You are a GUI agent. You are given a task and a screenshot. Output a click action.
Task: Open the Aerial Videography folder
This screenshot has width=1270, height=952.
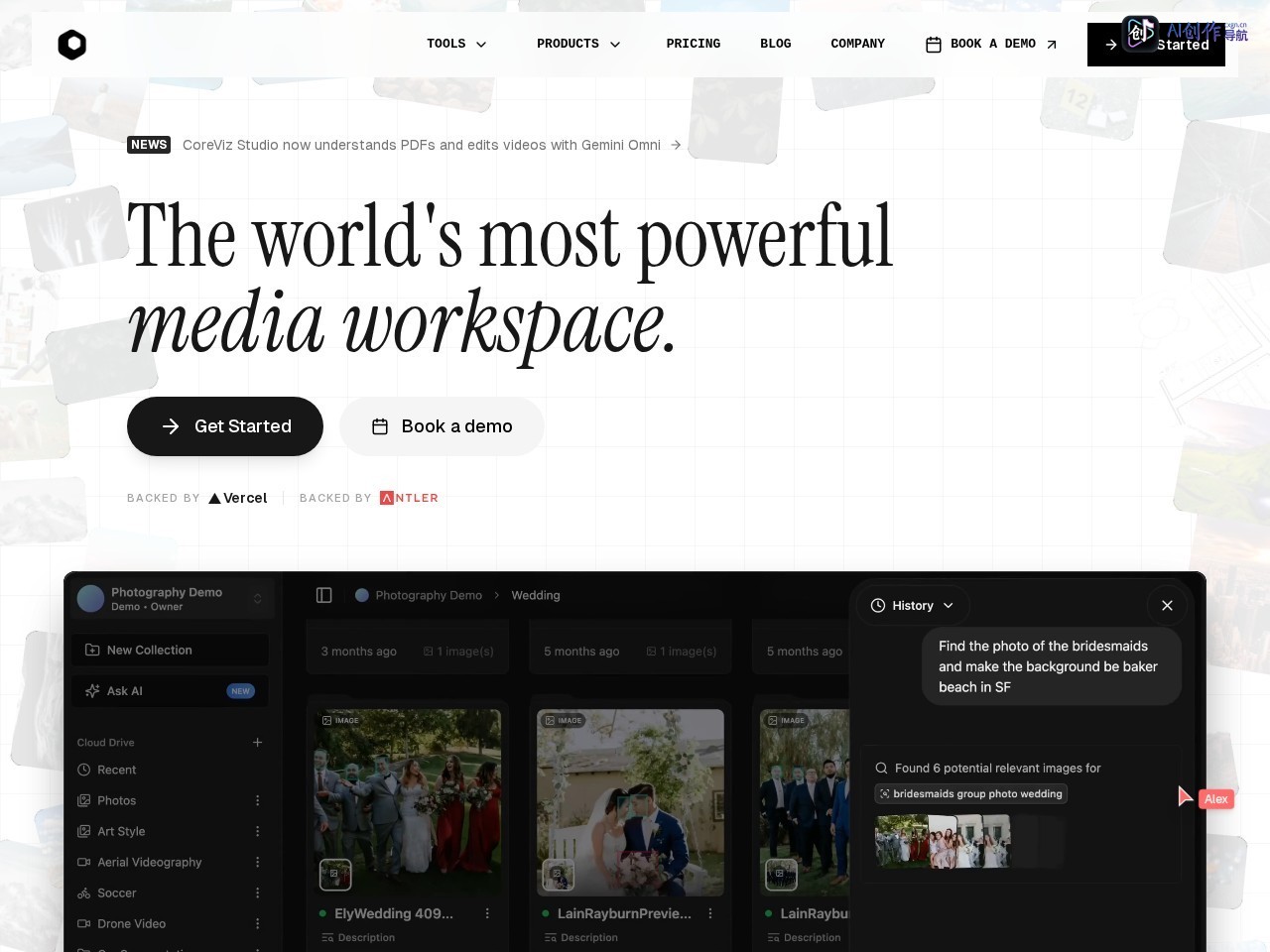tap(139, 862)
